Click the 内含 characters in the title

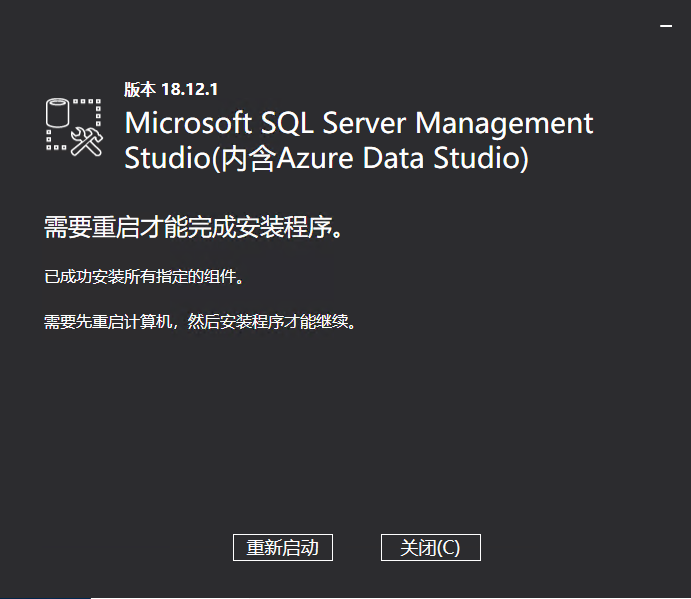click(248, 158)
